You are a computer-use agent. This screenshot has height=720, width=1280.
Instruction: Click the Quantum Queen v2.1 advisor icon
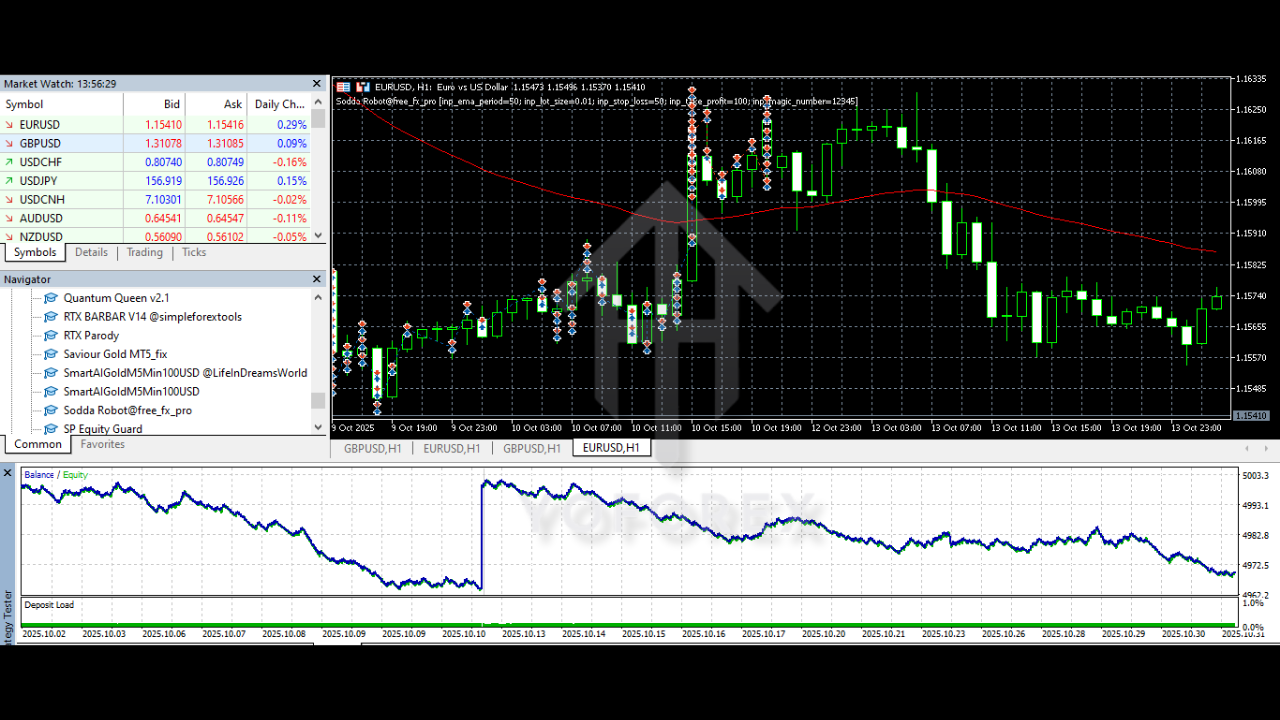pos(51,298)
